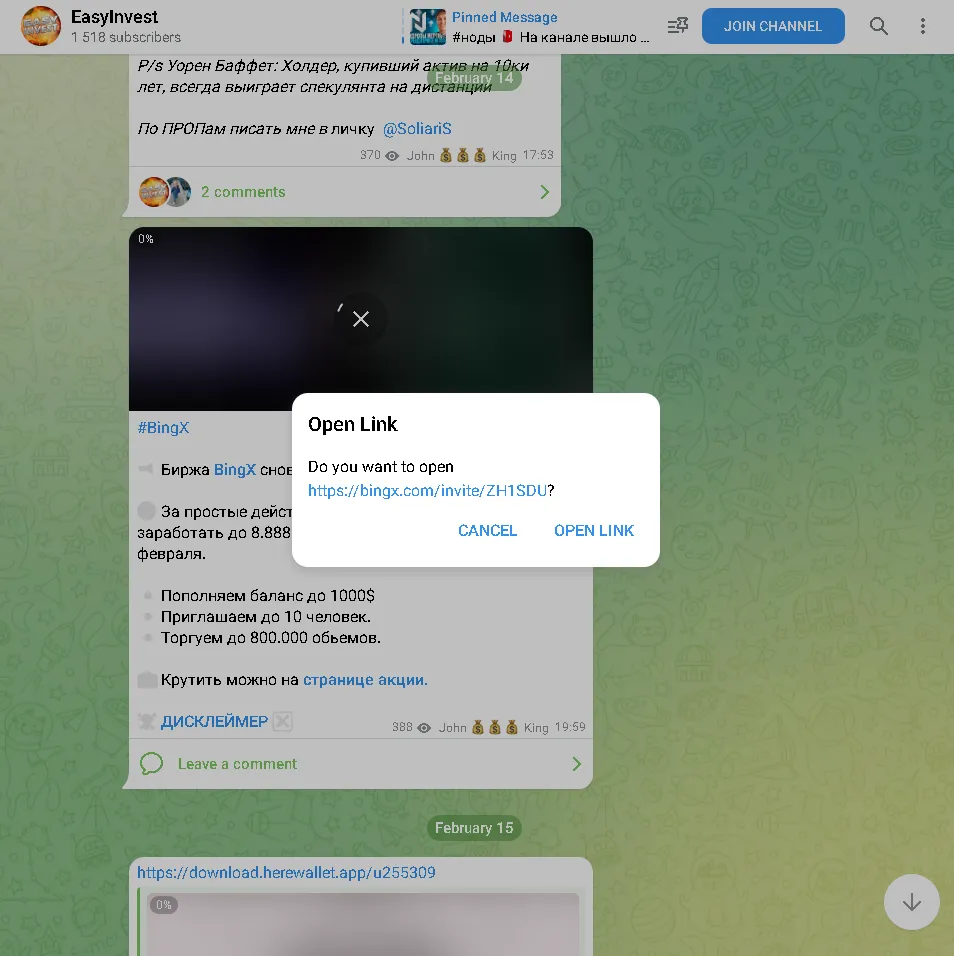Viewport: 954px width, 956px height.
Task: Click the EasyInvest channel avatar
Action: [x=41, y=26]
